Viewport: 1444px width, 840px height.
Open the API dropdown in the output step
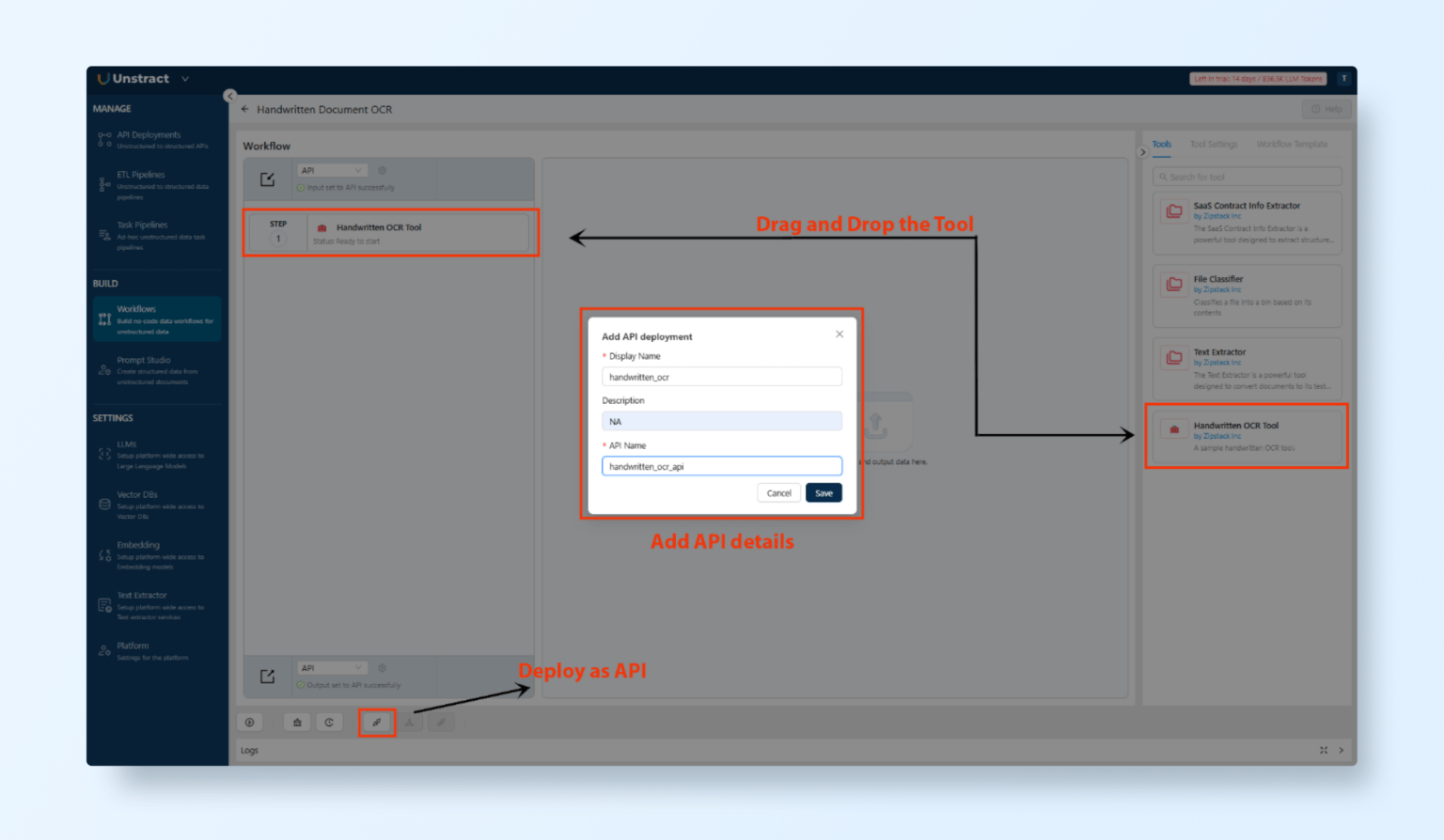[x=331, y=667]
